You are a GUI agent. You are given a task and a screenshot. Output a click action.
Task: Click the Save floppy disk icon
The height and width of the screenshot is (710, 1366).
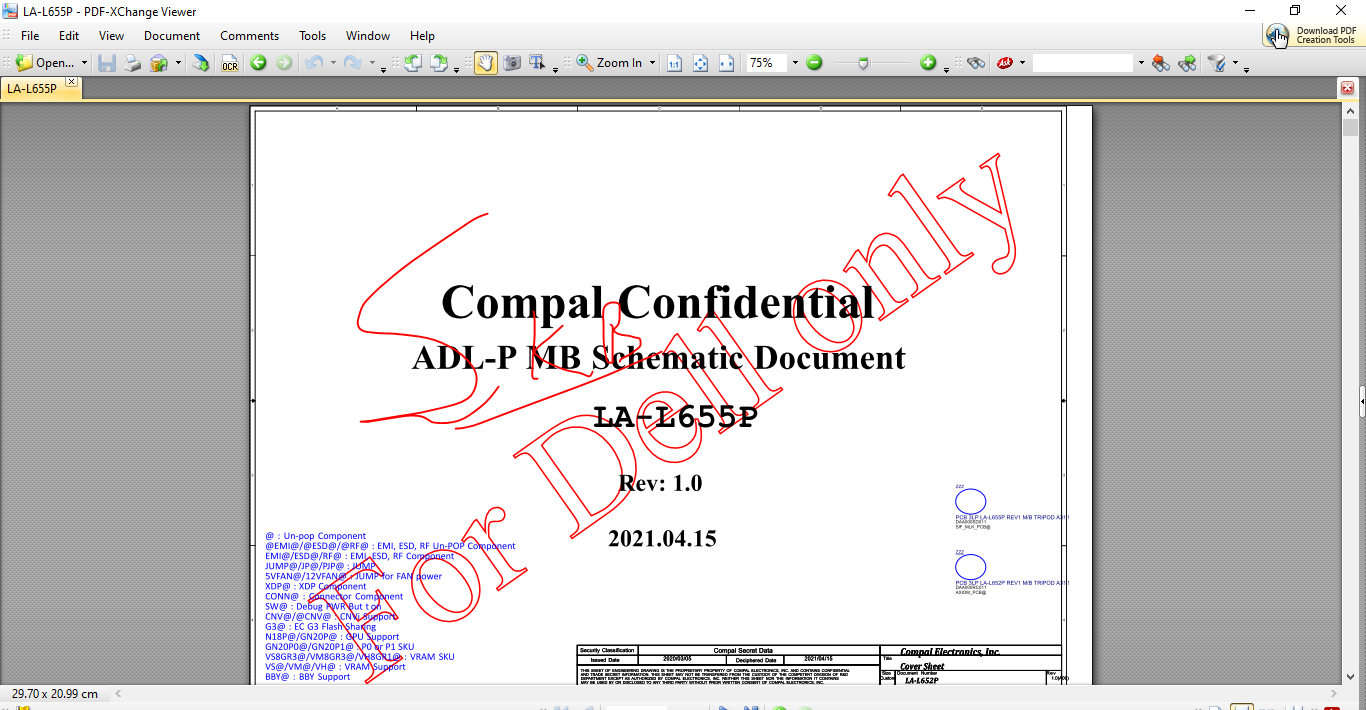tap(106, 63)
